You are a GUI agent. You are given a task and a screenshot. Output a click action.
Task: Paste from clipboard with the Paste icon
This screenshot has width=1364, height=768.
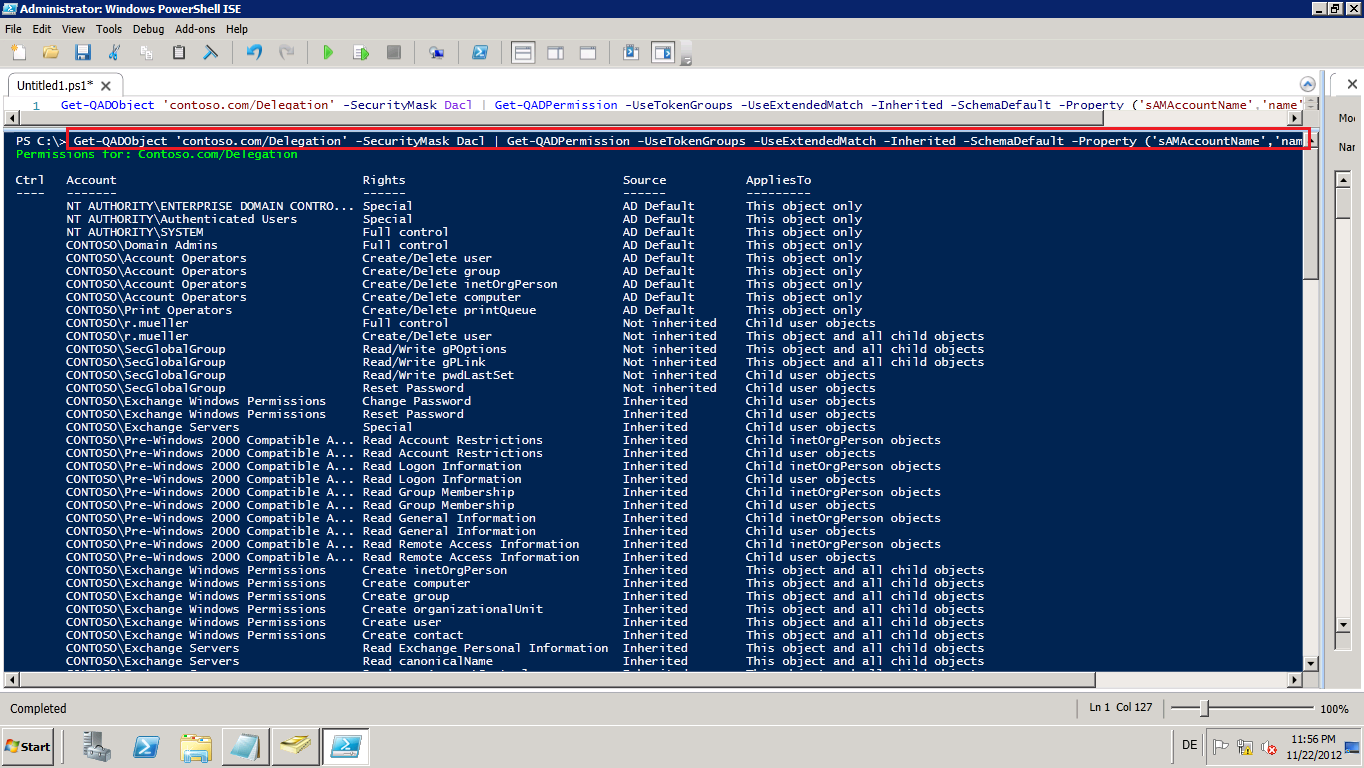179,52
